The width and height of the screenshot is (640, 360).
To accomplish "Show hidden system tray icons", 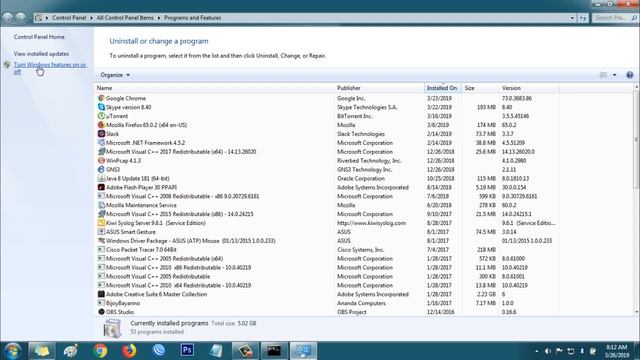I will click(x=536, y=351).
